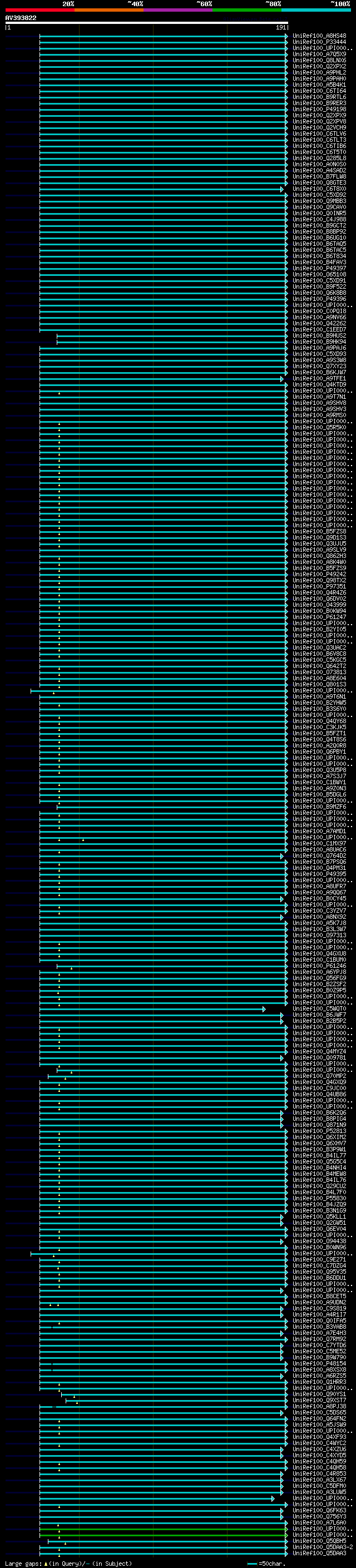The width and height of the screenshot is (356, 1568).
Task: Select UniRef100_B9HUS2 entry
Action: click(319, 335)
